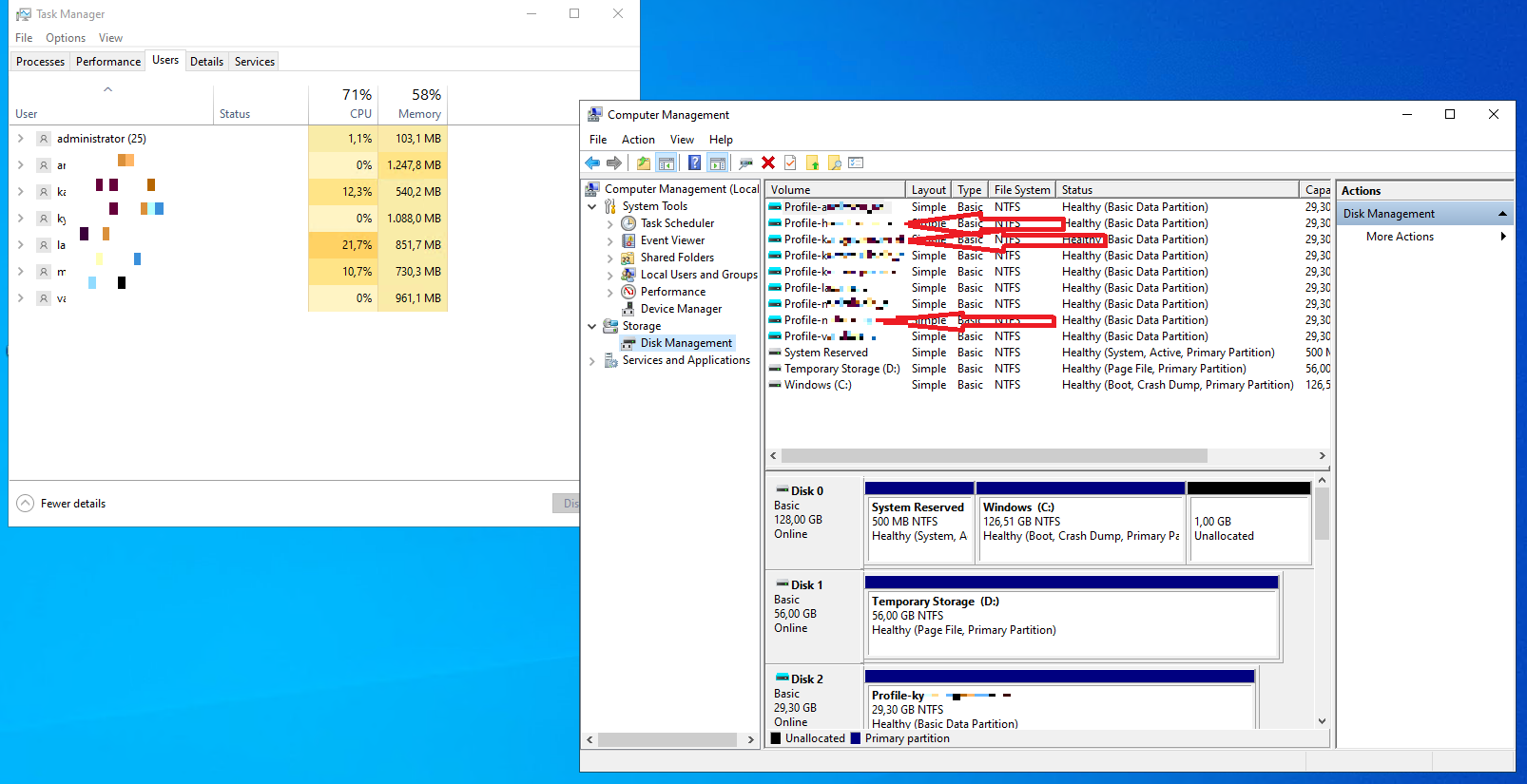Select the Device Manager icon in tree
Image resolution: width=1527 pixels, height=784 pixels.
(628, 309)
